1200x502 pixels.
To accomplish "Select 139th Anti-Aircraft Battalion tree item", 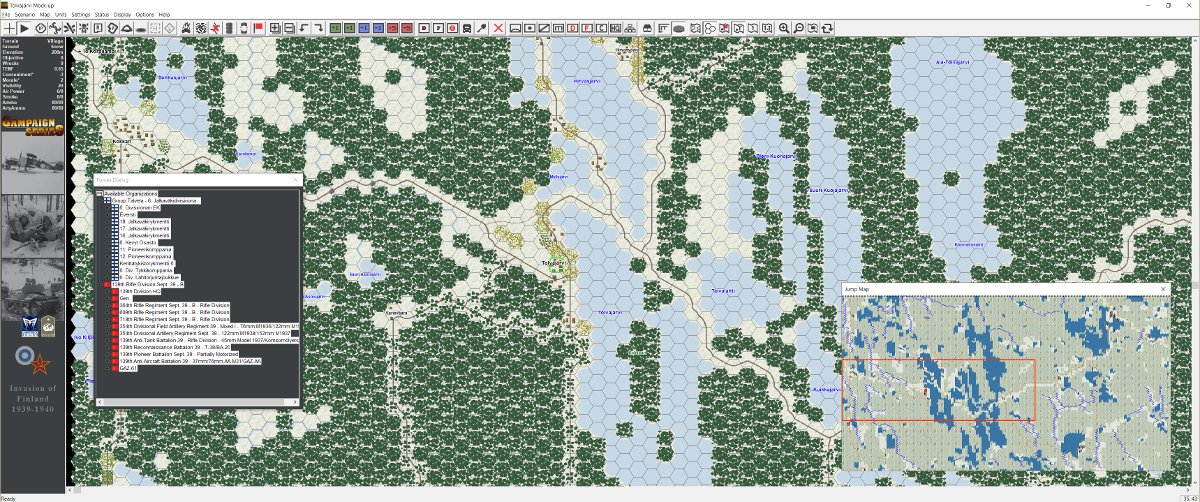I will point(190,360).
